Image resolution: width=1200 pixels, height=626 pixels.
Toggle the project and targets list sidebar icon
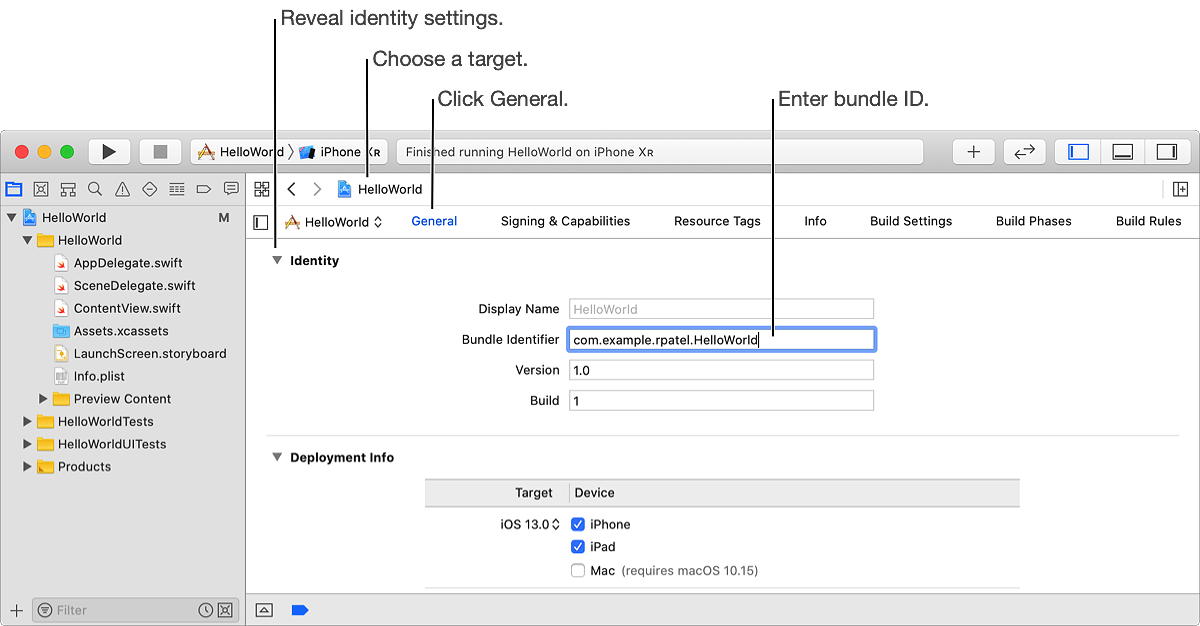261,222
